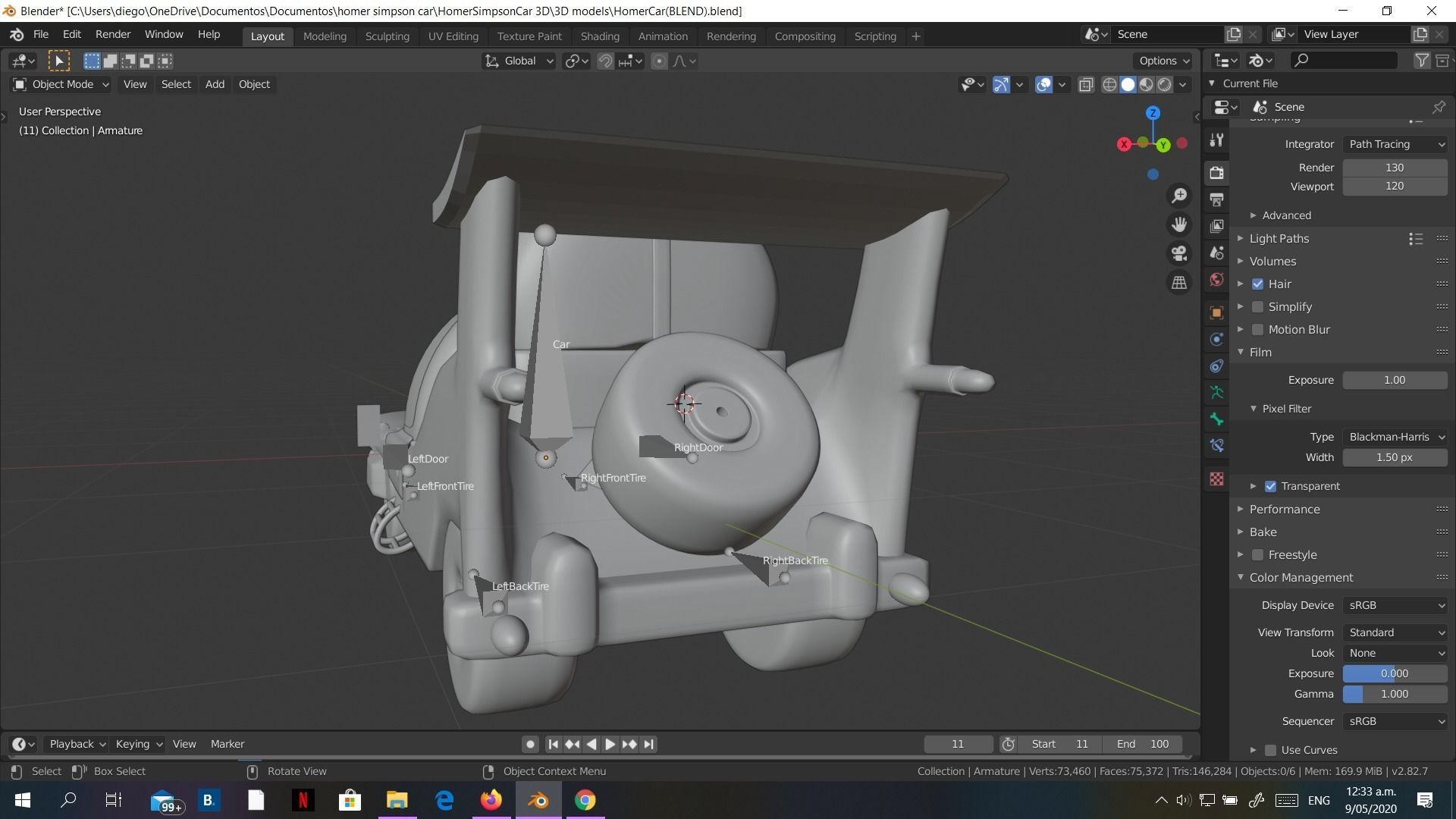Launch Netflix from the taskbar
The width and height of the screenshot is (1456, 819).
tap(303, 800)
